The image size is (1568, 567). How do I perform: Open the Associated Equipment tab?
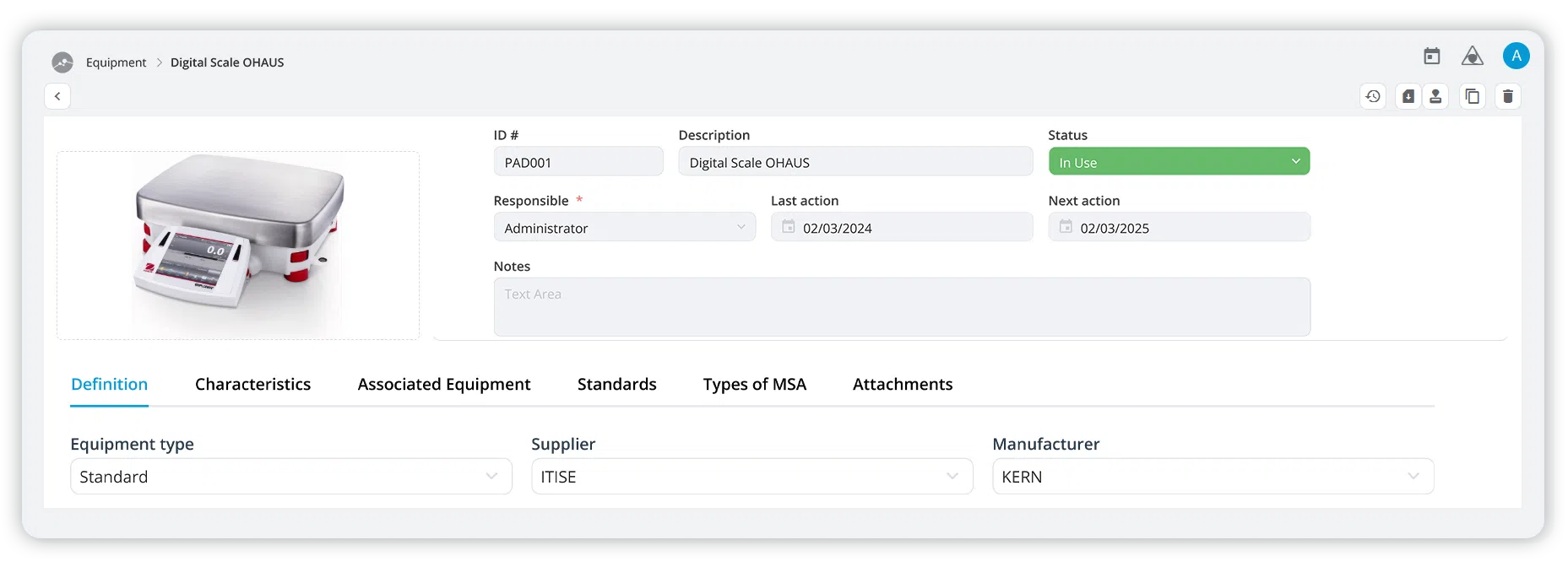point(444,385)
